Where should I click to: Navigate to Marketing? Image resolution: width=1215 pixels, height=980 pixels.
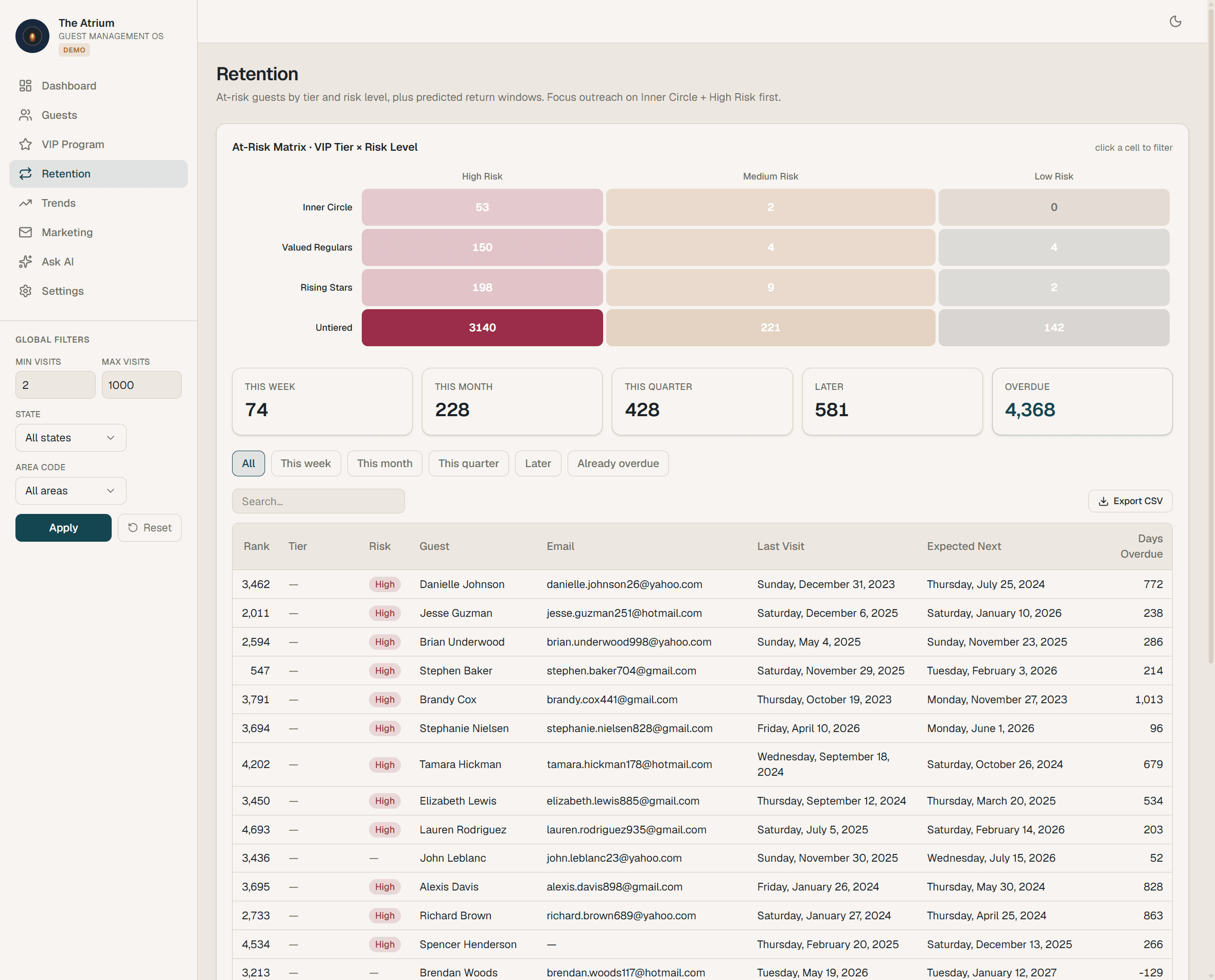98,233
